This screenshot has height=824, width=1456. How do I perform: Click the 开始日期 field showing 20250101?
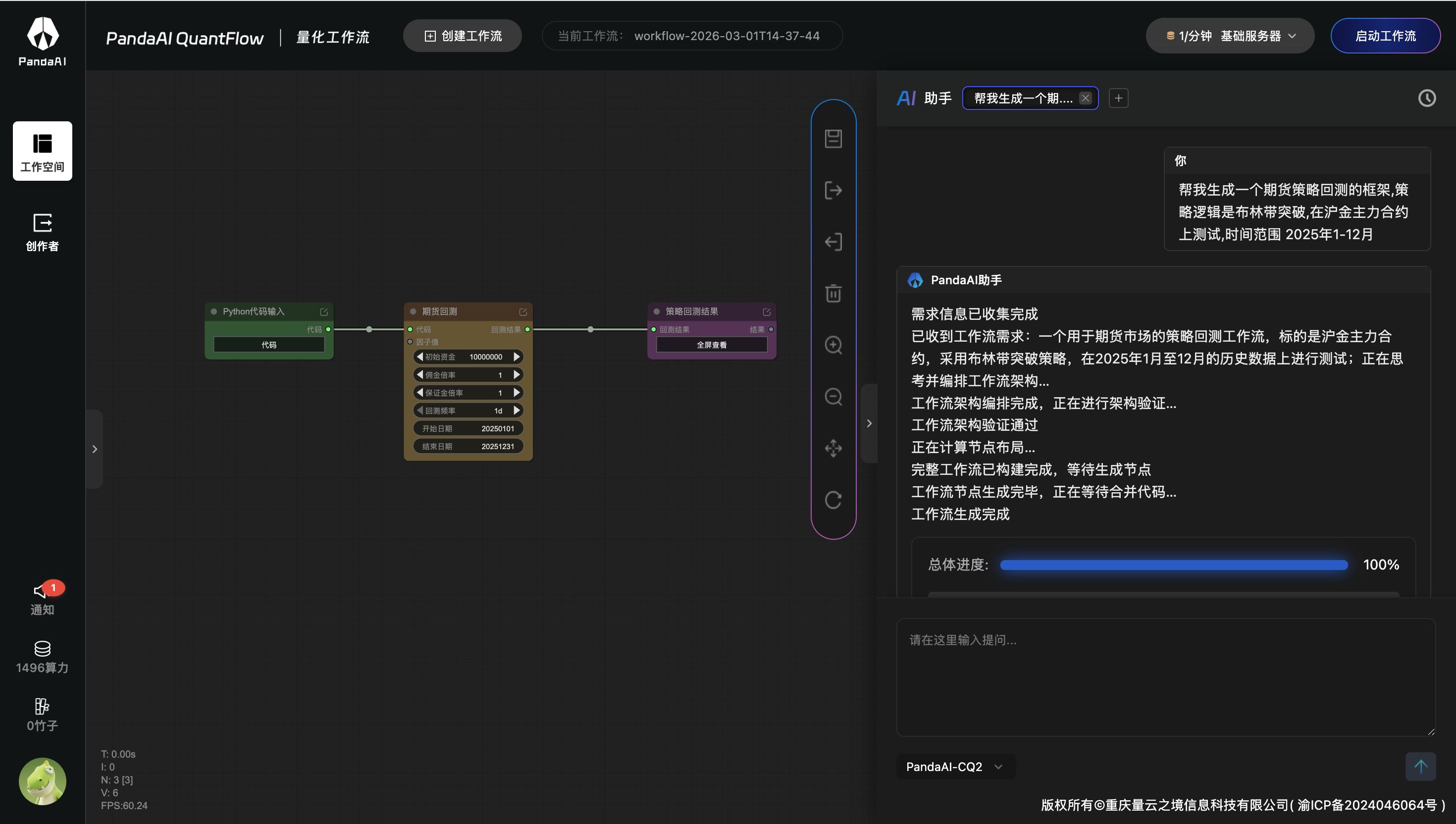[x=468, y=428]
